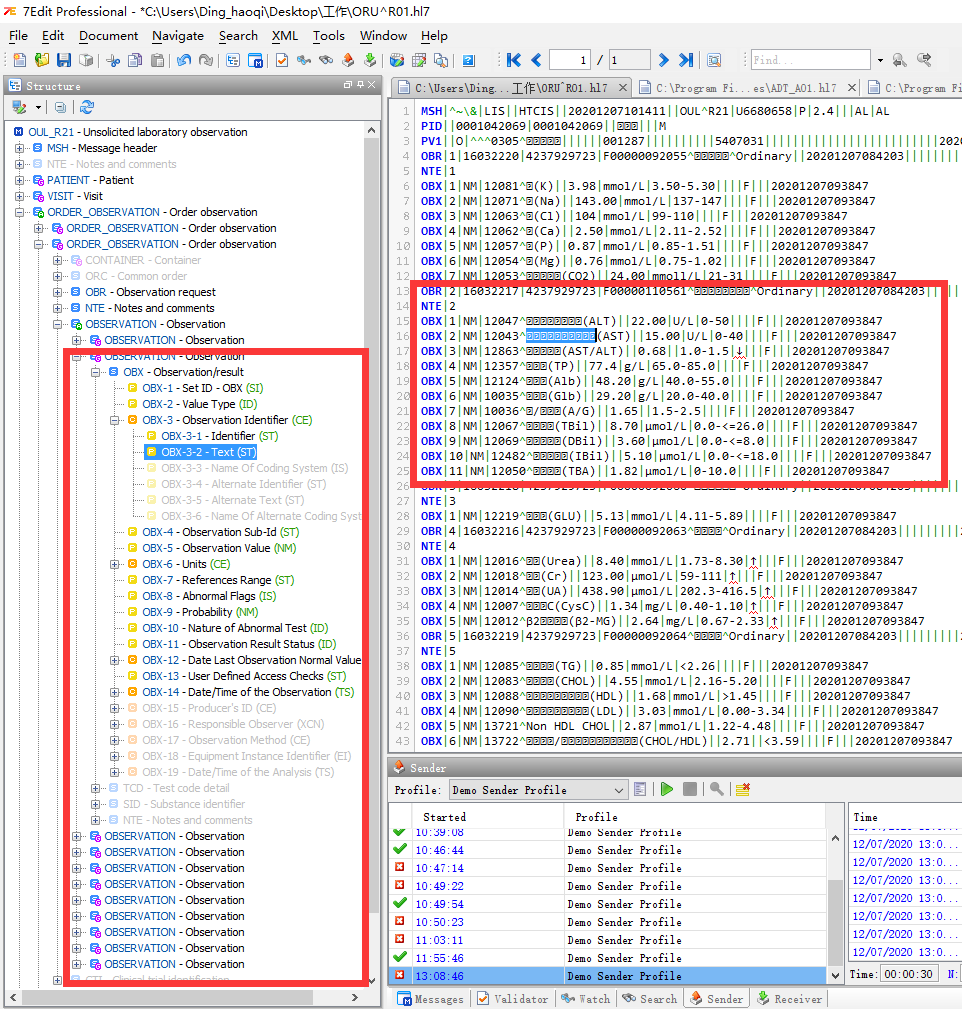Click the Redo icon in the toolbar
The image size is (962, 1009).
click(x=205, y=62)
